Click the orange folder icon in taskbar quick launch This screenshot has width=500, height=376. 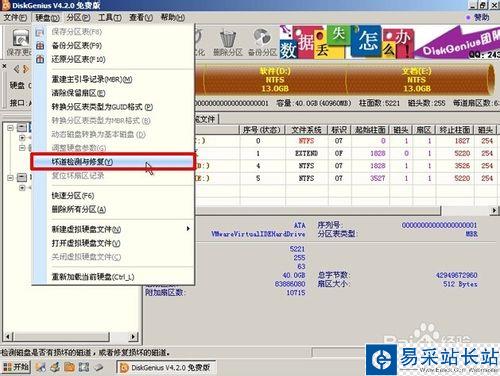coord(70,367)
